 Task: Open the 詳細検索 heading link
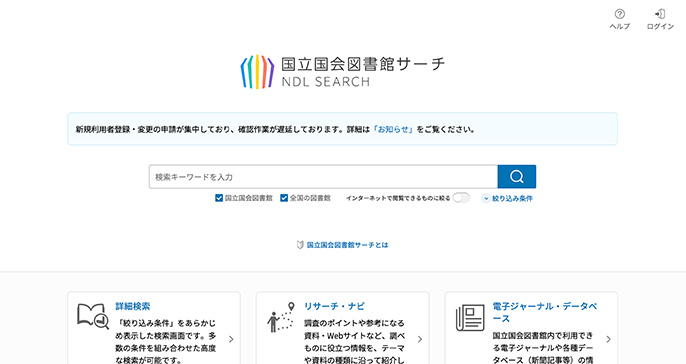point(133,306)
